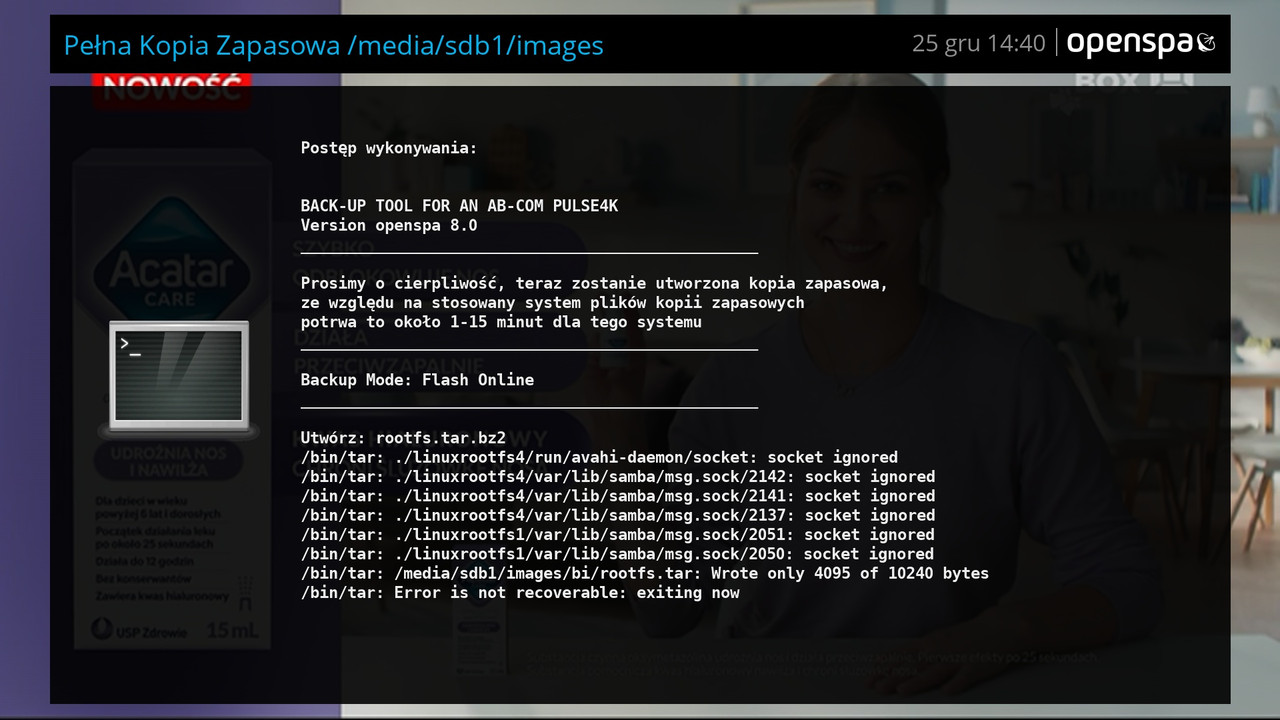Click the 'Wrote only 4095 of 10240 bytes' line
Image resolution: width=1280 pixels, height=720 pixels.
click(645, 573)
